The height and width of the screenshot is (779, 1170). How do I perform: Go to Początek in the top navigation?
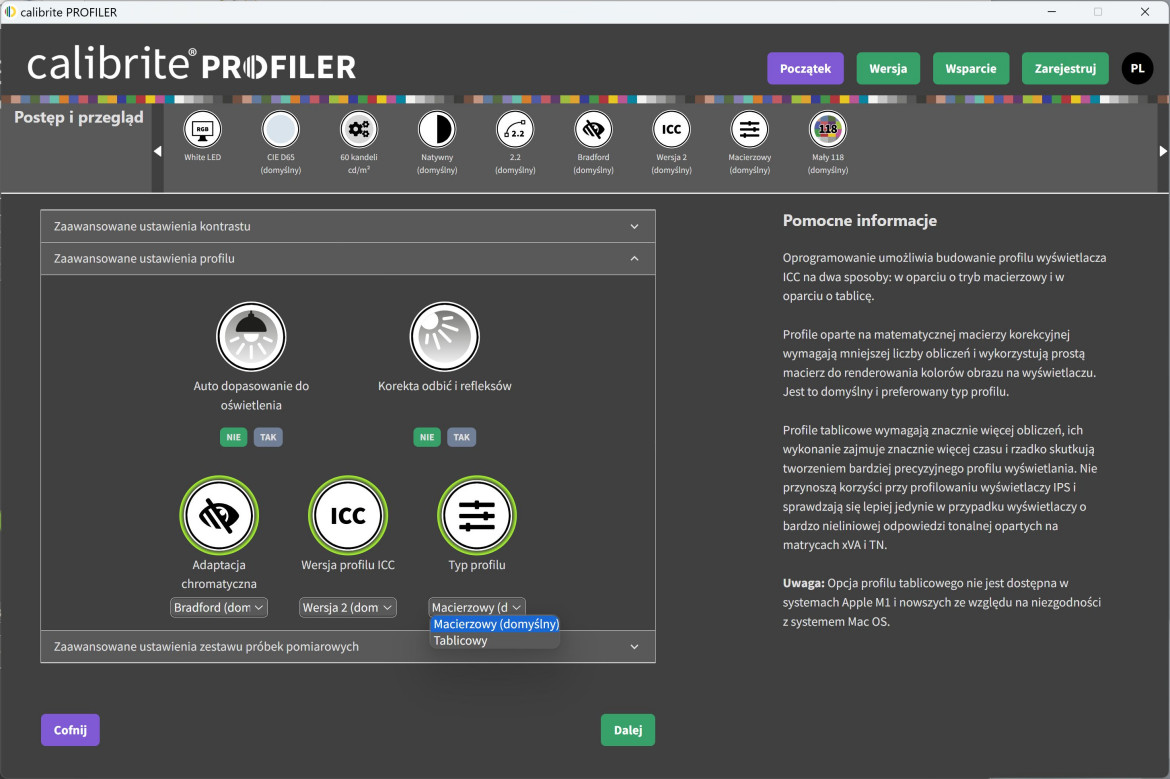coord(805,69)
